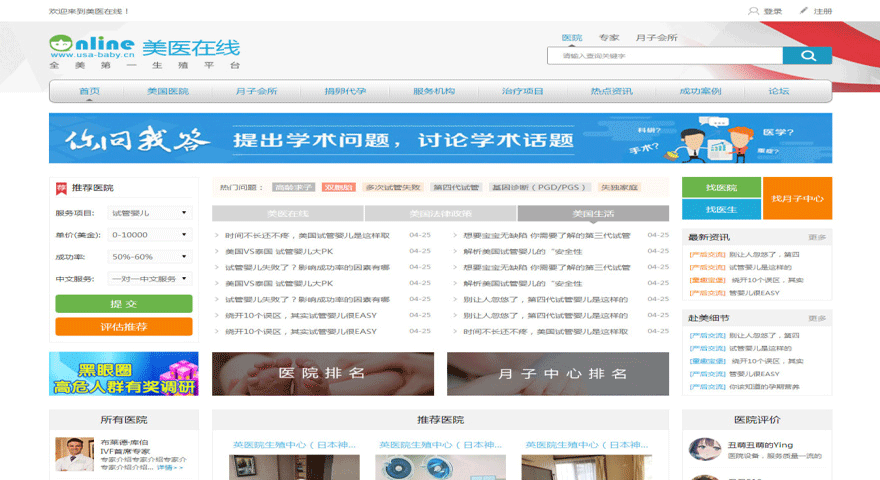This screenshot has height=480, width=880.
Task: Open 捐卵代孕 in the navigation bar
Action: coord(345,91)
